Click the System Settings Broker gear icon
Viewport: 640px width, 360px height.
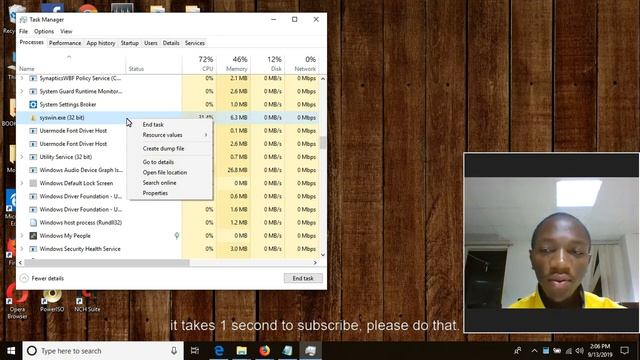33,104
